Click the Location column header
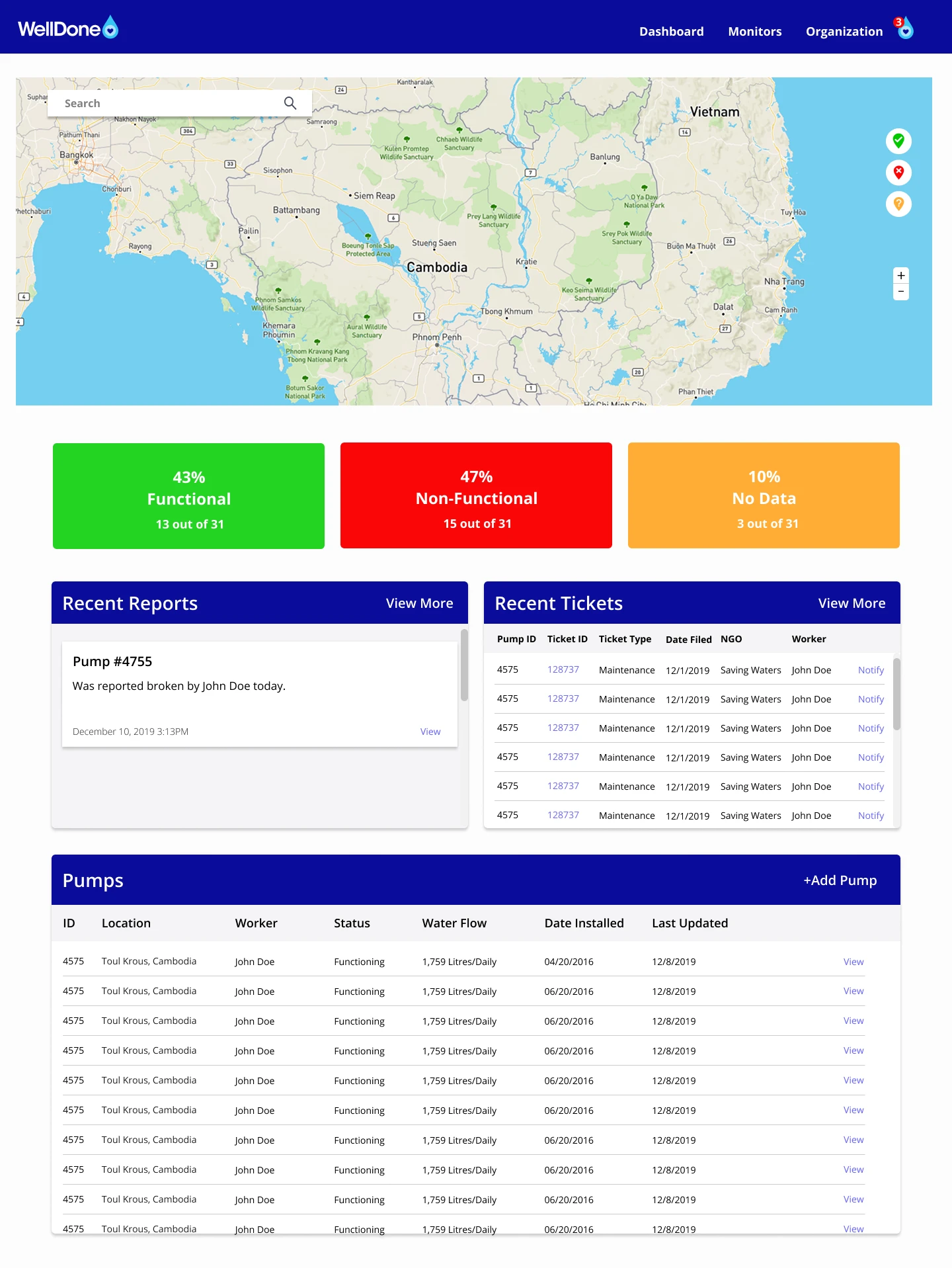Viewport: 952px width, 1268px height. tap(126, 923)
